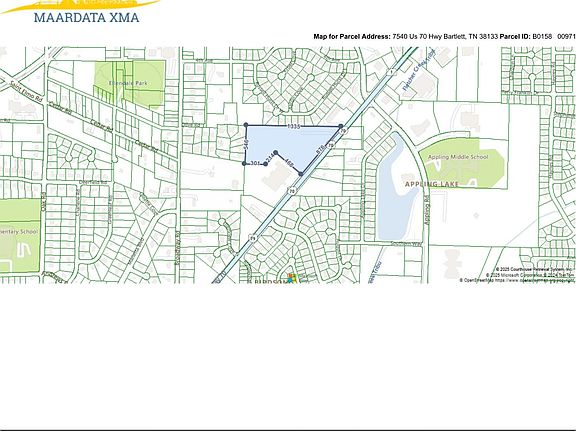Click the parcel vertex between 301 and 214
Image resolution: width=576 pixels, height=432 pixels.
point(266,164)
